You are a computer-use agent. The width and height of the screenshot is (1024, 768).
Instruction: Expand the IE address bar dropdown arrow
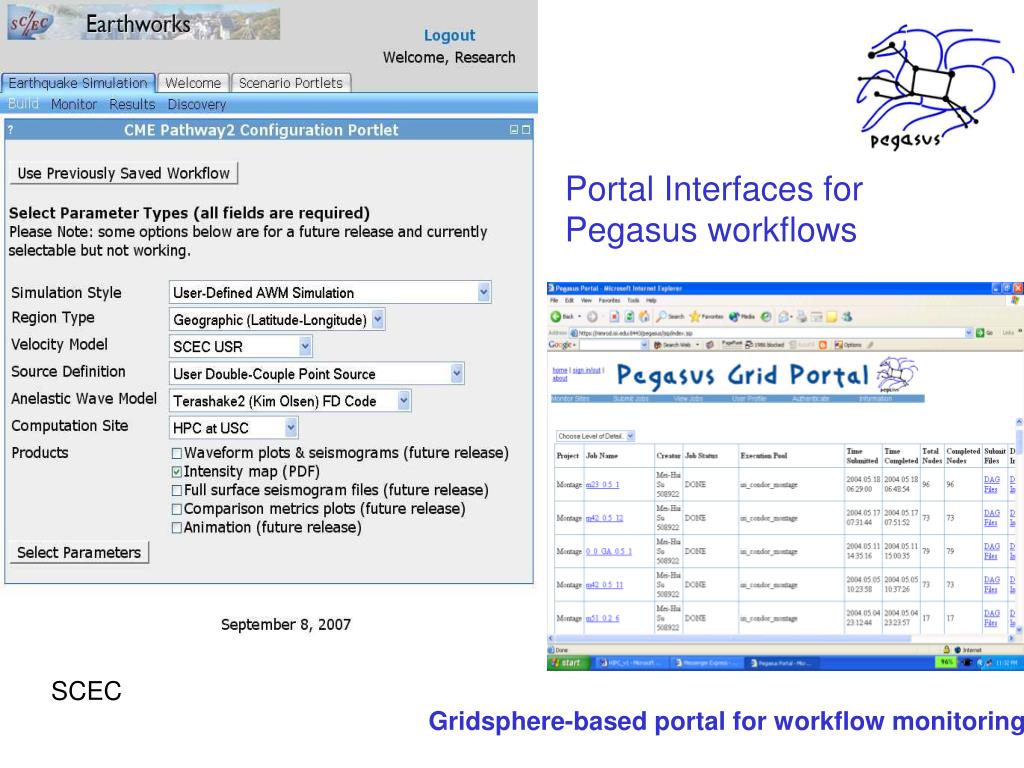[x=968, y=332]
